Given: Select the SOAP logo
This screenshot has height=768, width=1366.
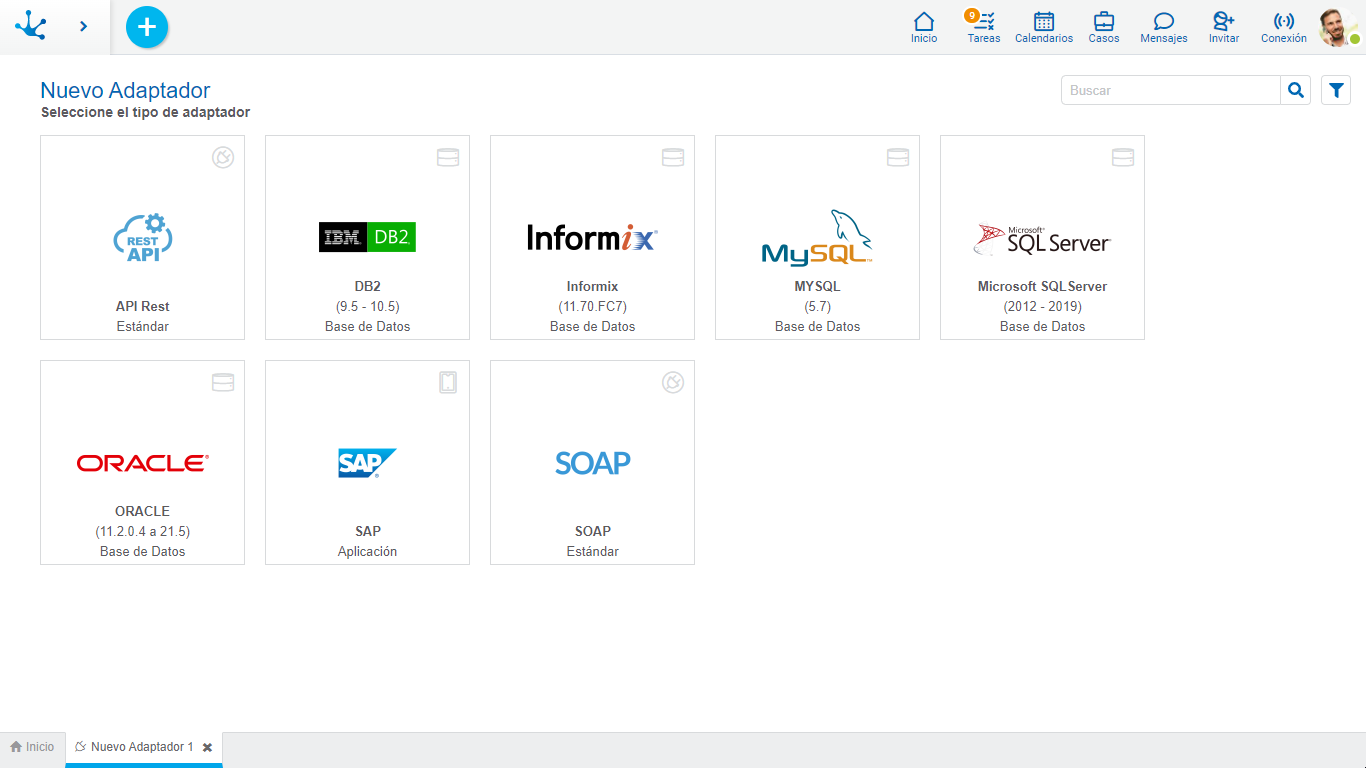Looking at the screenshot, I should click(x=593, y=463).
